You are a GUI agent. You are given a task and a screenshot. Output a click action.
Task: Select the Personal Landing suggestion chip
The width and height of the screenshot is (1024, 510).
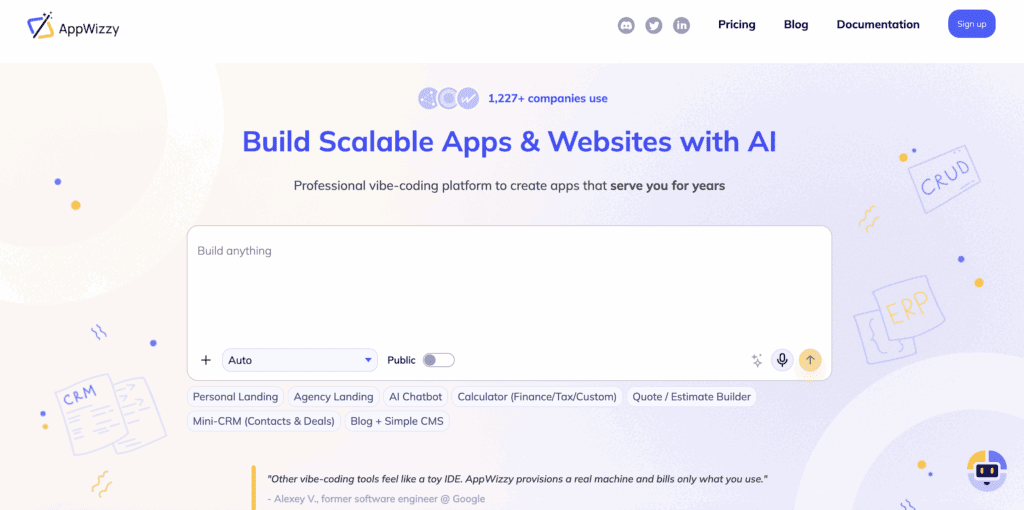pos(235,397)
